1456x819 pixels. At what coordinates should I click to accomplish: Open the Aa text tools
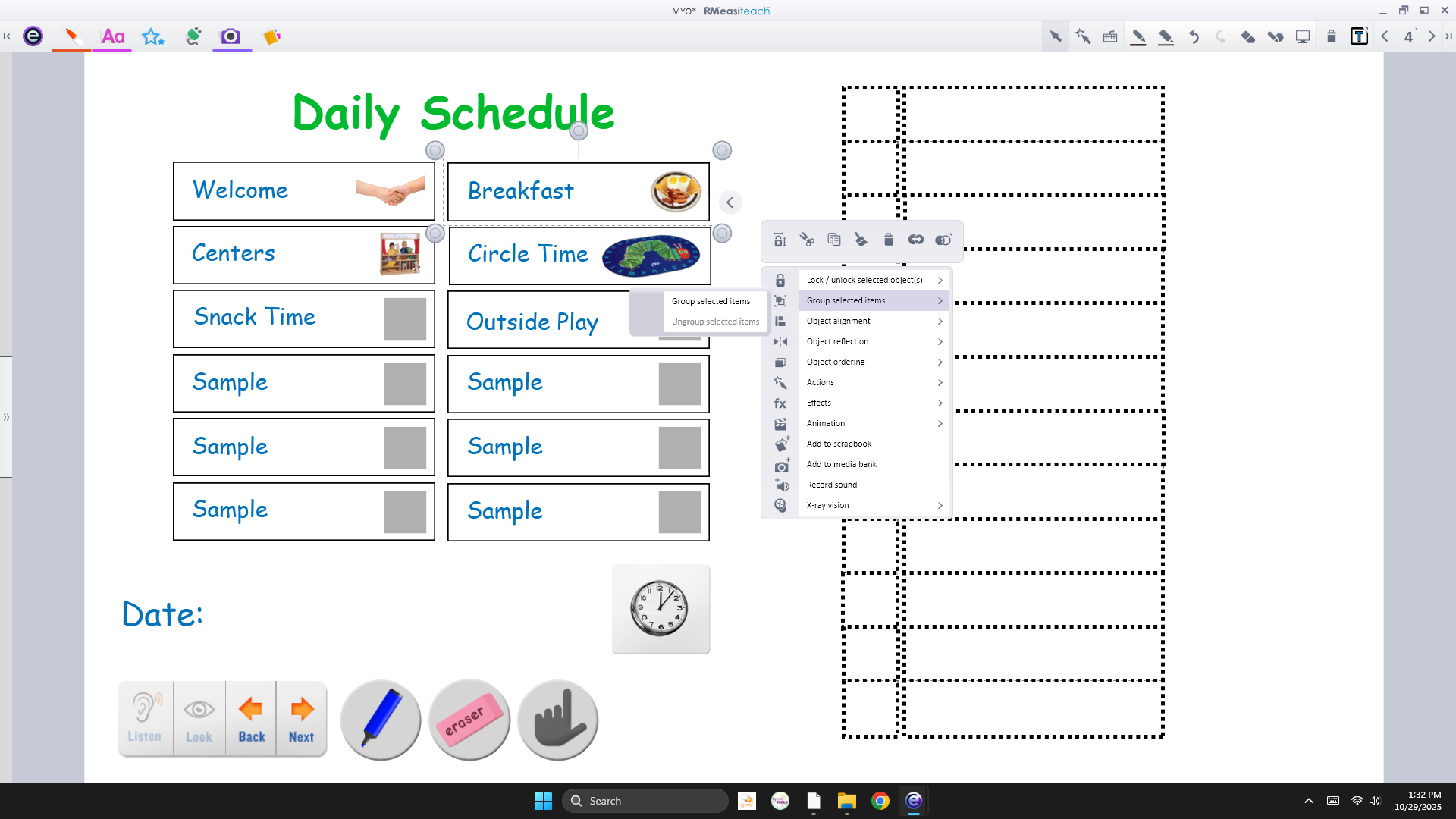point(113,36)
